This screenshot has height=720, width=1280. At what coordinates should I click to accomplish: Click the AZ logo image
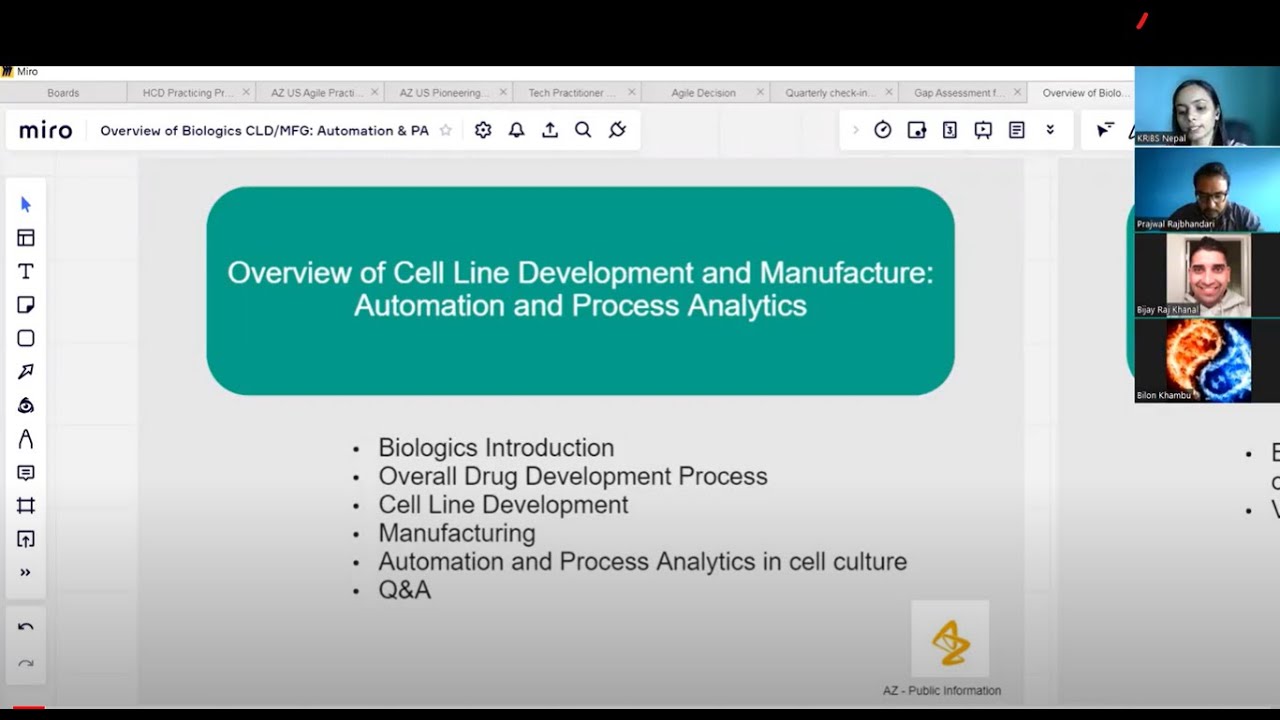[x=950, y=639]
